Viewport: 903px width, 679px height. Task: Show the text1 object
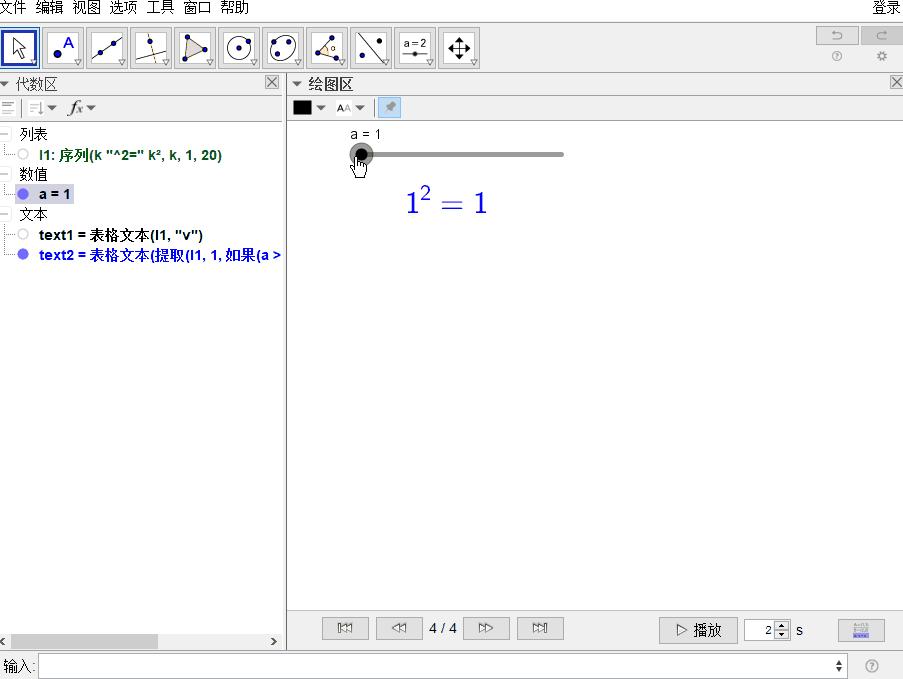point(23,235)
